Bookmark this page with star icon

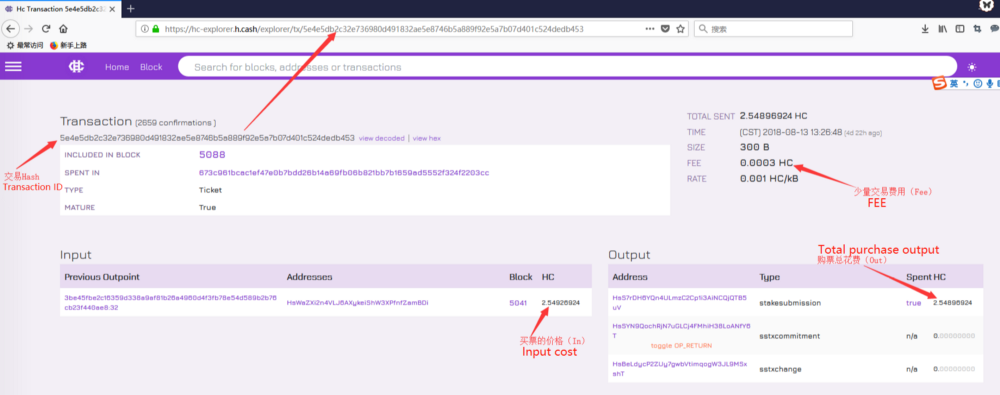(680, 29)
